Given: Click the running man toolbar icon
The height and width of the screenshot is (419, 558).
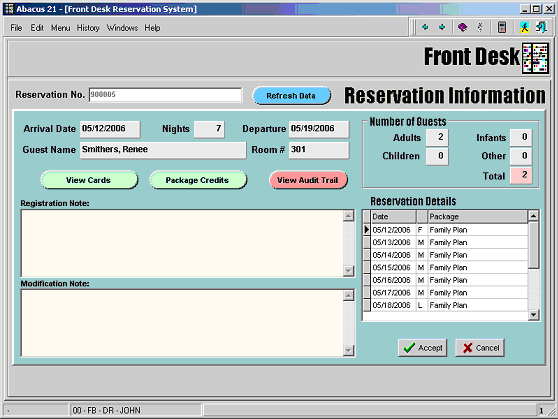Looking at the screenshot, I should [524, 27].
